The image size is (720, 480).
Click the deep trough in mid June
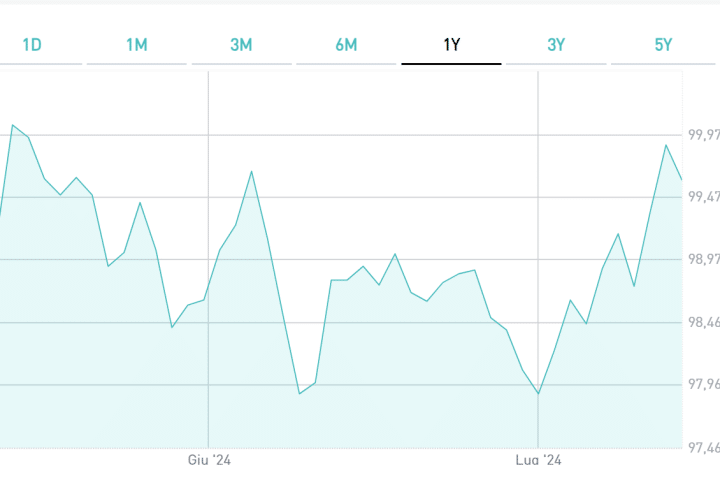[x=299, y=394]
